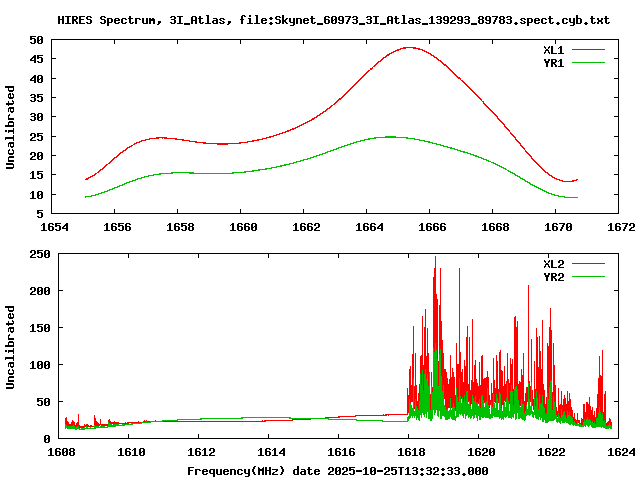
Task: Click the 1672 tick label on upper x-axis
Action: point(621,227)
